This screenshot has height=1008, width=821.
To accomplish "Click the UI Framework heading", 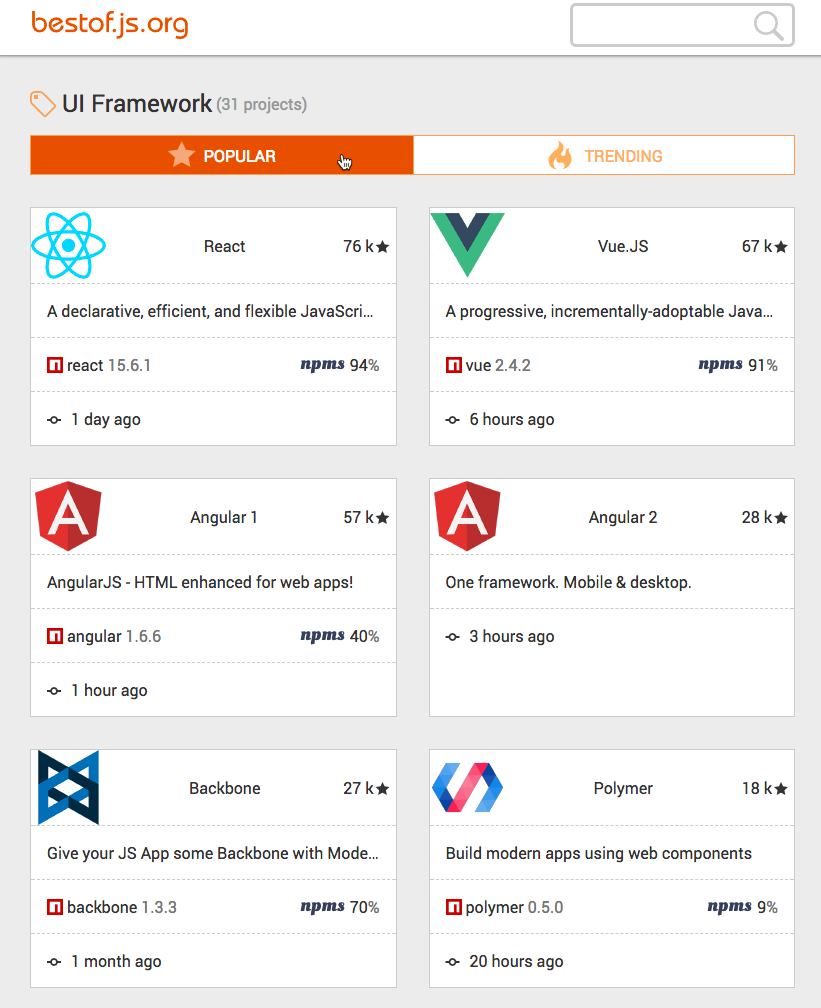I will (137, 104).
